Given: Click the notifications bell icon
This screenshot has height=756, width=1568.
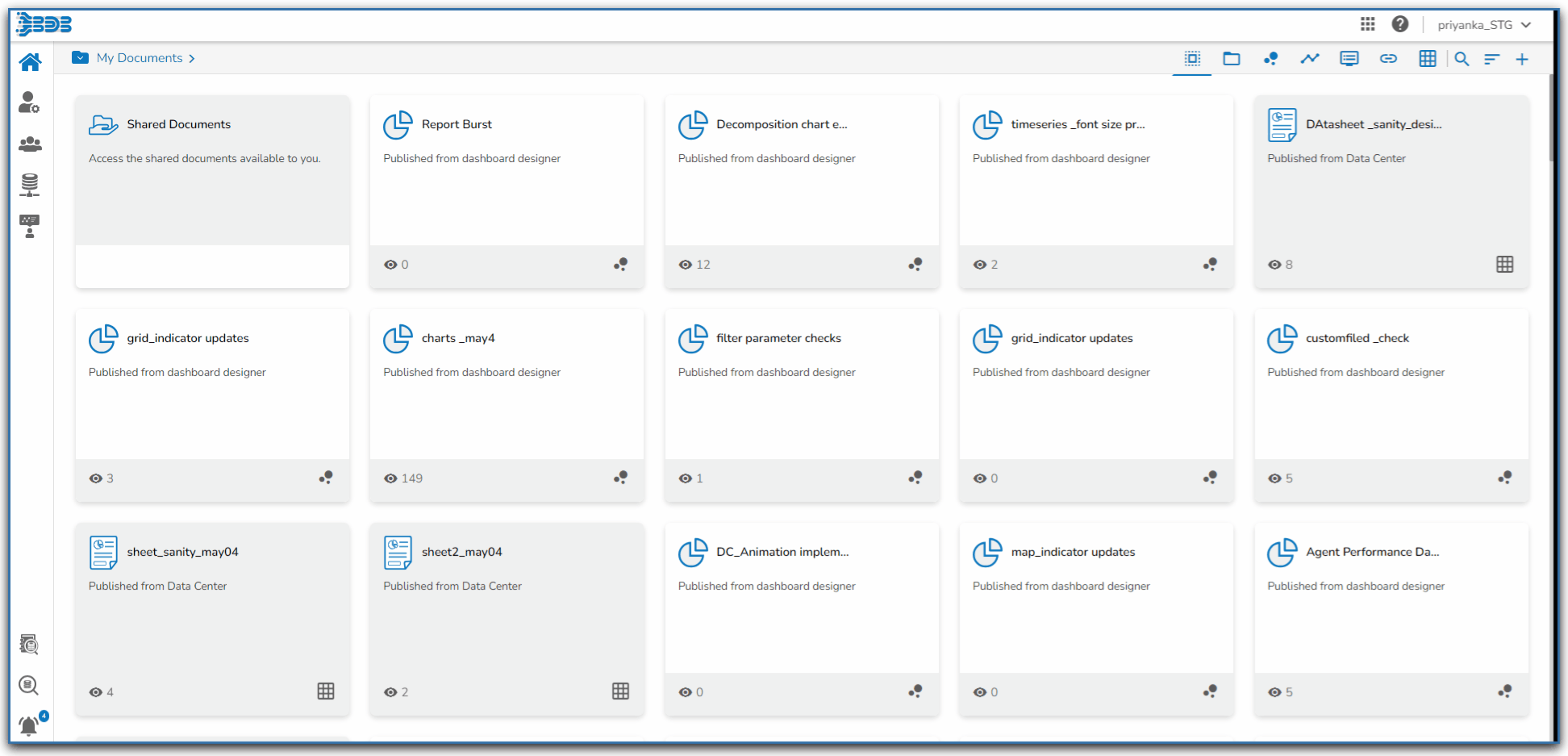Looking at the screenshot, I should [29, 726].
